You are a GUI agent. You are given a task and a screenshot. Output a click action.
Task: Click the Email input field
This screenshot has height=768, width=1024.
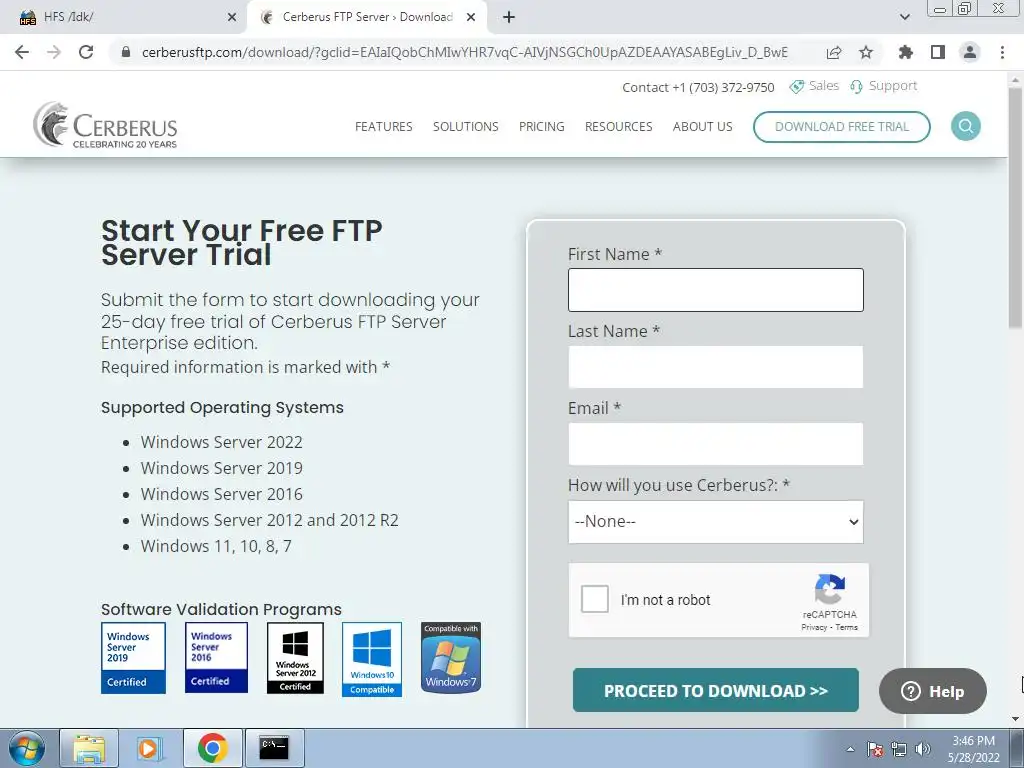click(x=716, y=444)
